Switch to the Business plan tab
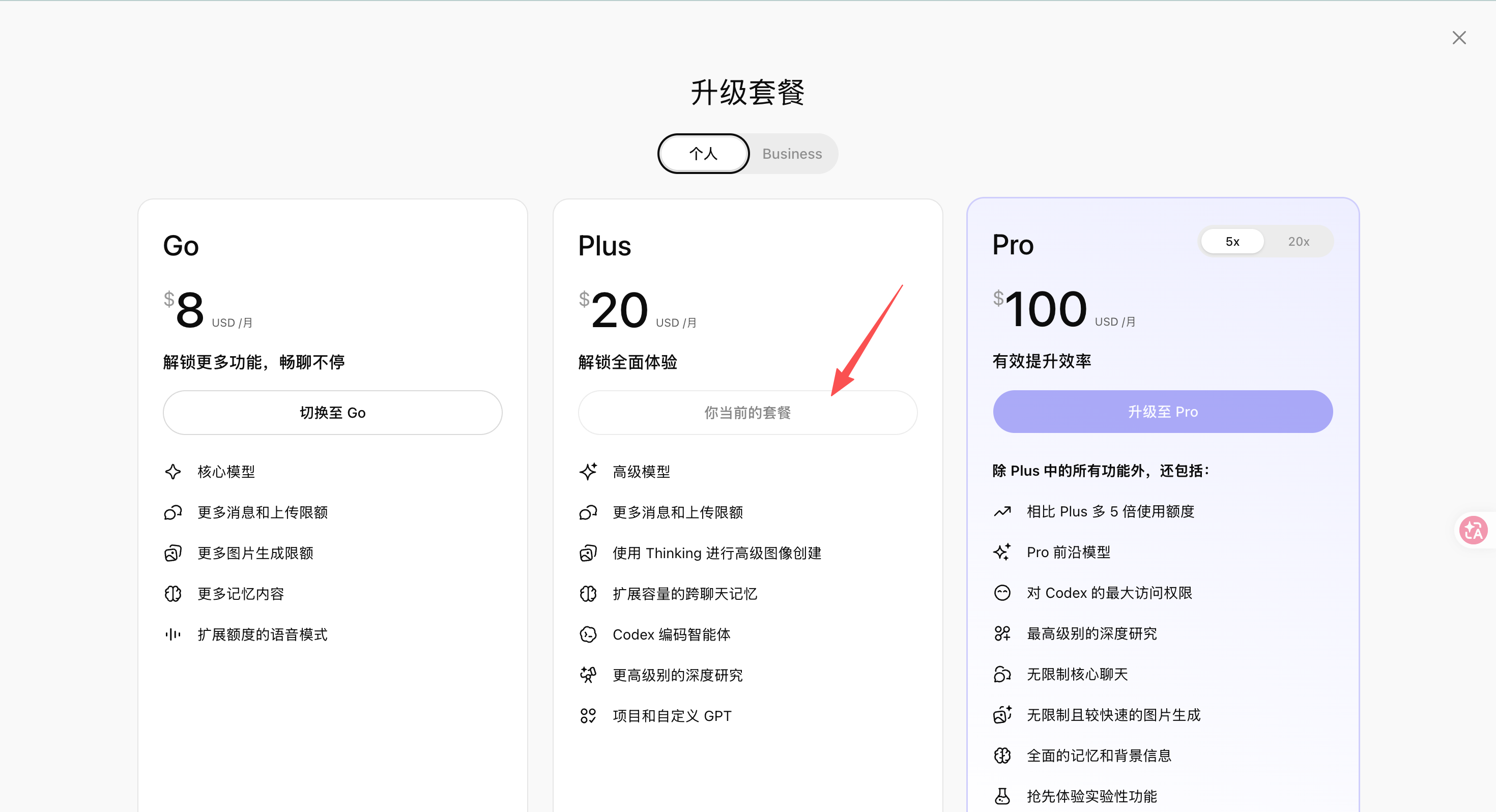Viewport: 1496px width, 812px height. tap(792, 154)
